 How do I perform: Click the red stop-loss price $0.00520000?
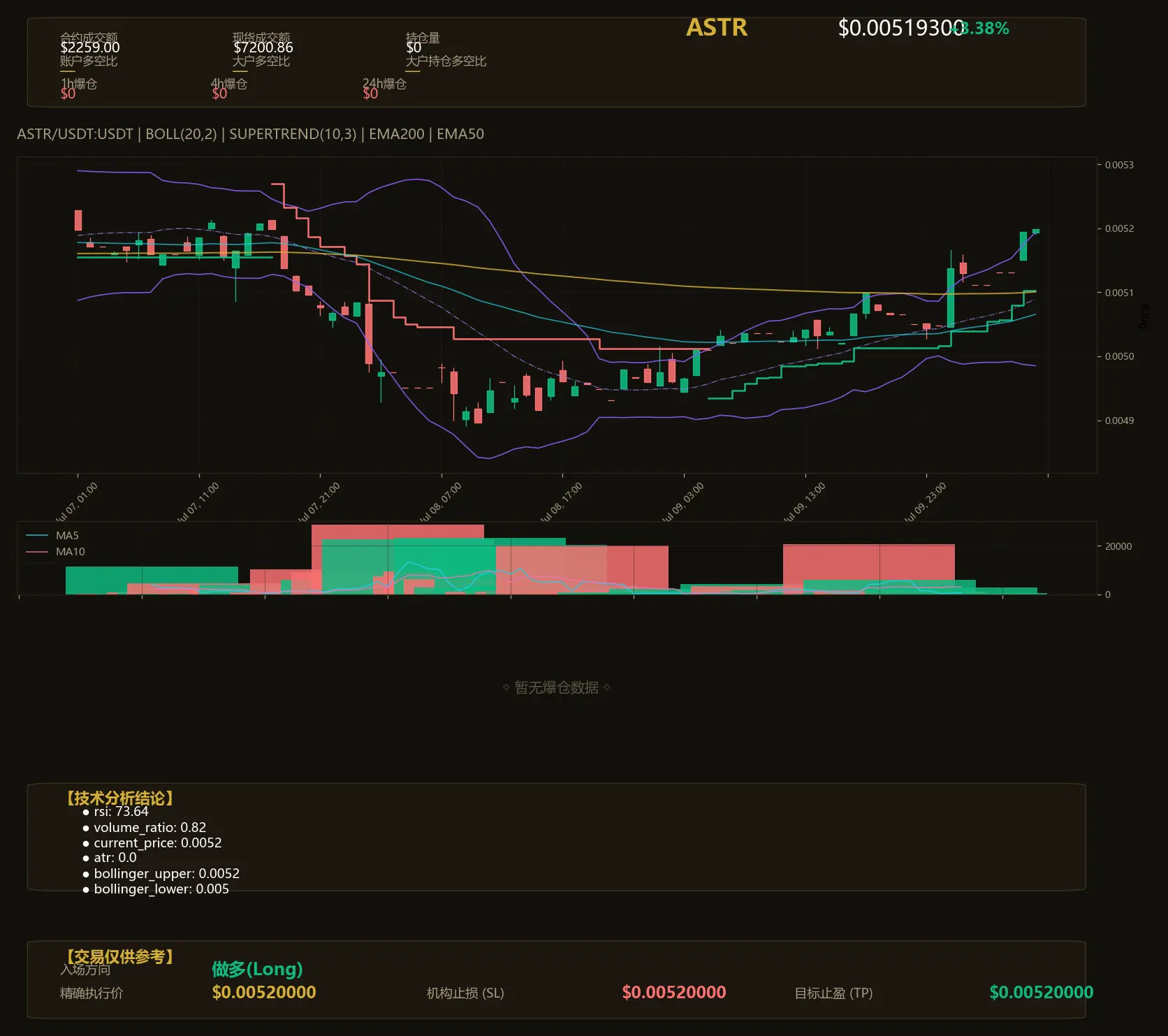674,993
